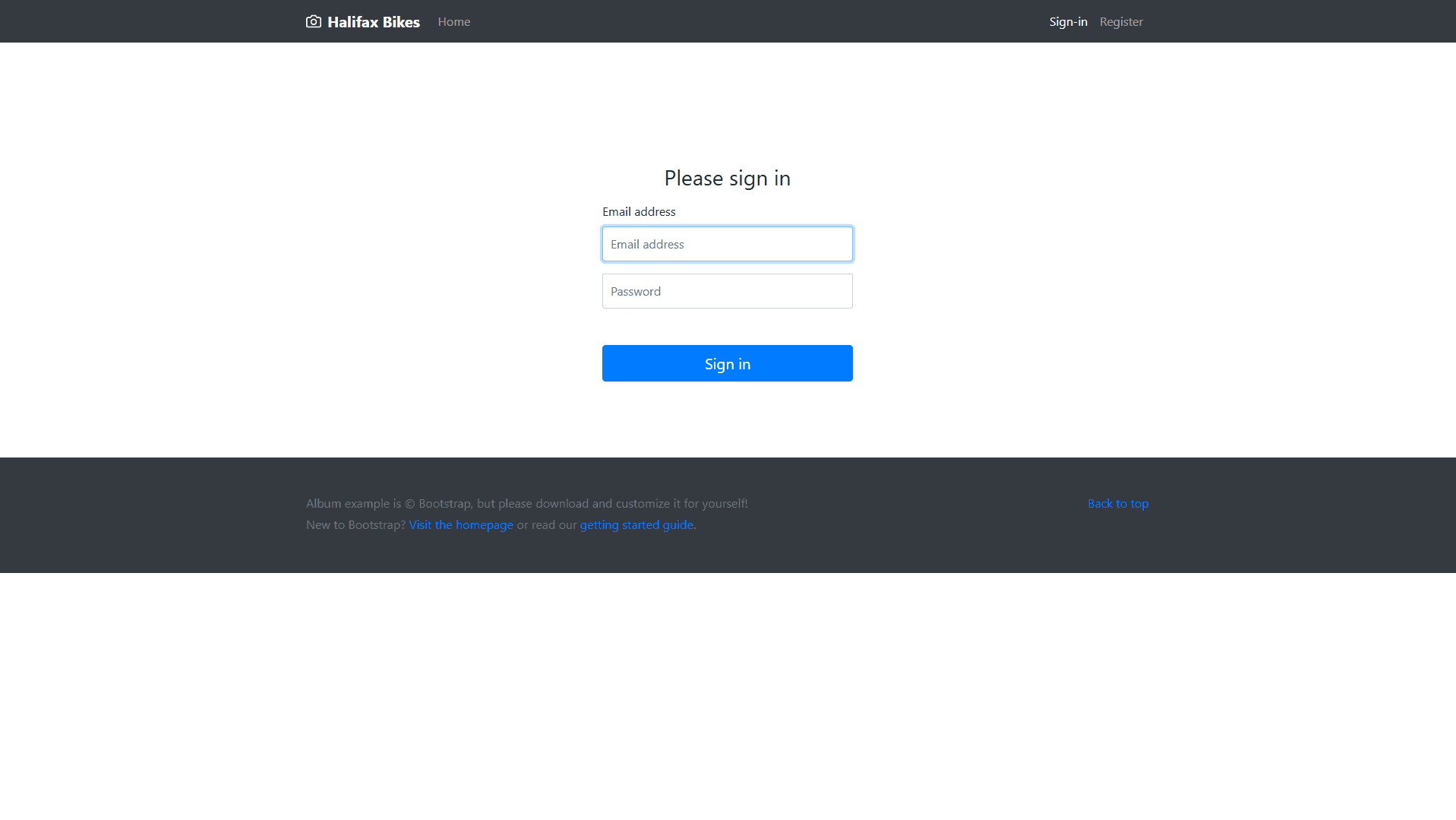Click the camera icon in the navbar

[313, 21]
